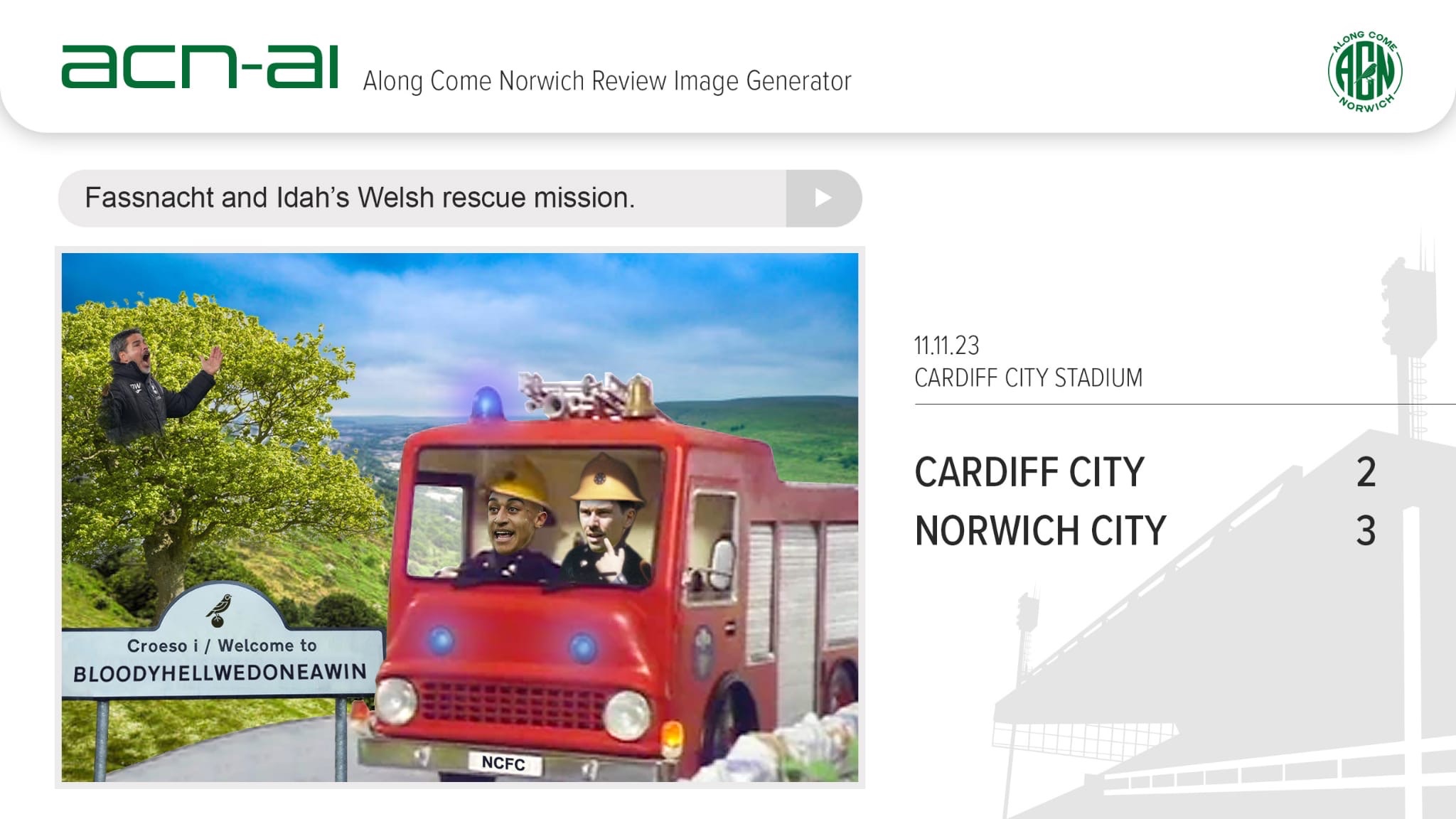Click the 'NCFC' number plate in image
The height and width of the screenshot is (819, 1456).
point(503,764)
